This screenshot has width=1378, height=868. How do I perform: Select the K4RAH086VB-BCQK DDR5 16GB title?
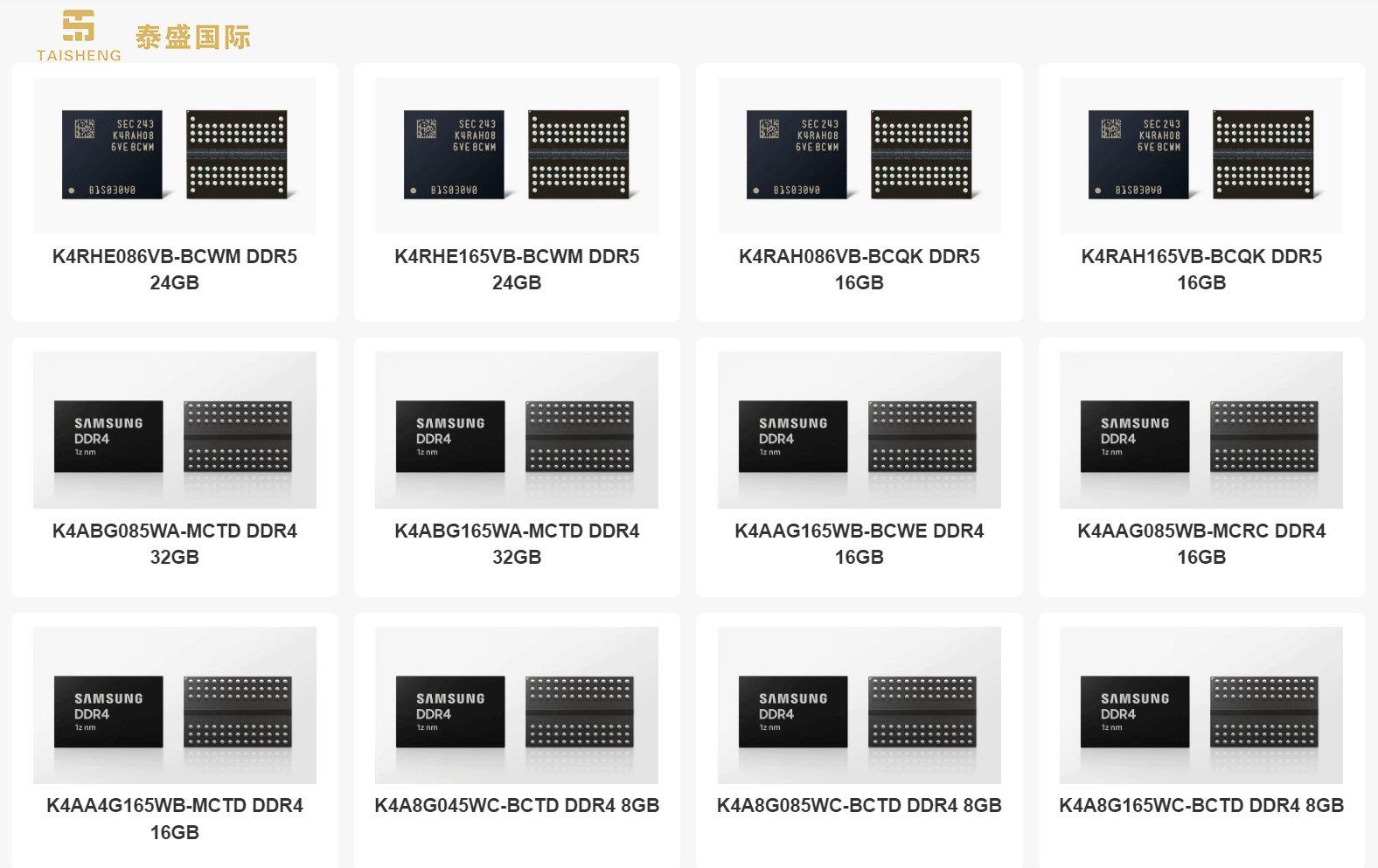pyautogui.click(x=860, y=269)
